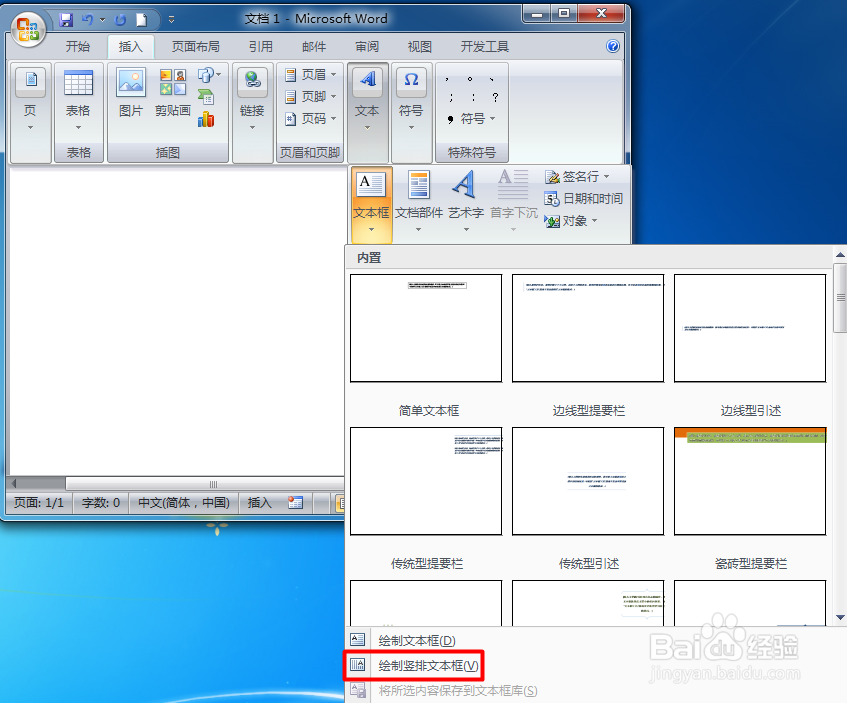Open 文档部件 quick parts menu

coord(419,202)
